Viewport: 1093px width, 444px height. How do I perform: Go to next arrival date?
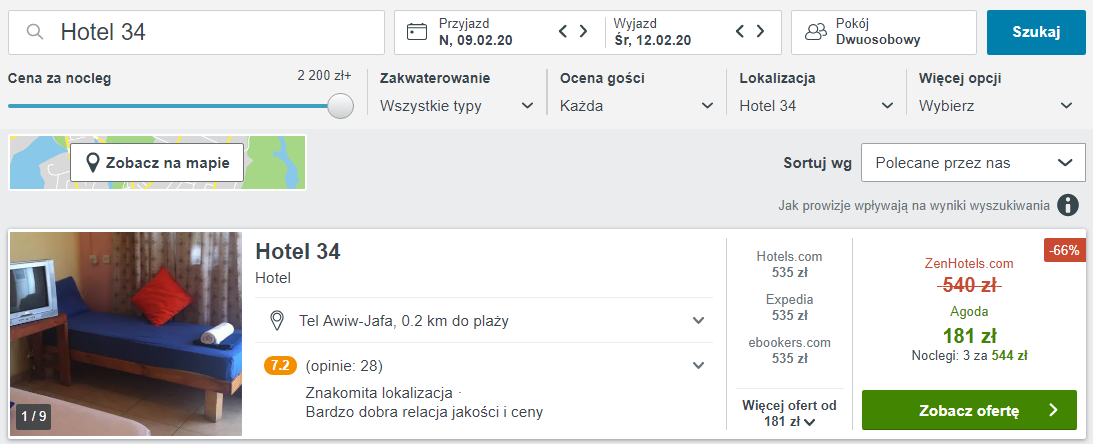tap(584, 32)
